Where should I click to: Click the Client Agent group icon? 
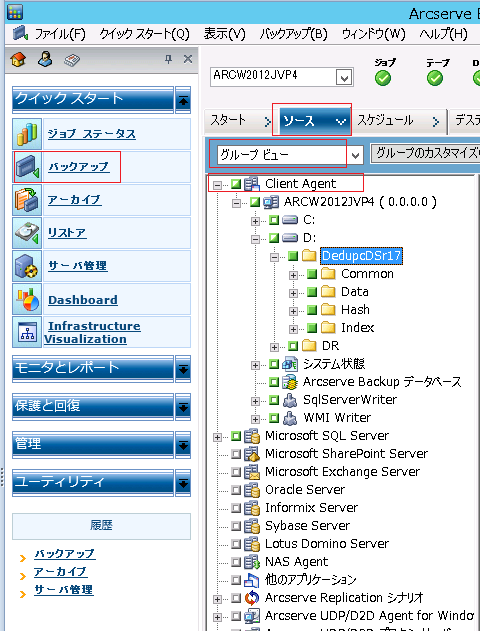(x=252, y=184)
